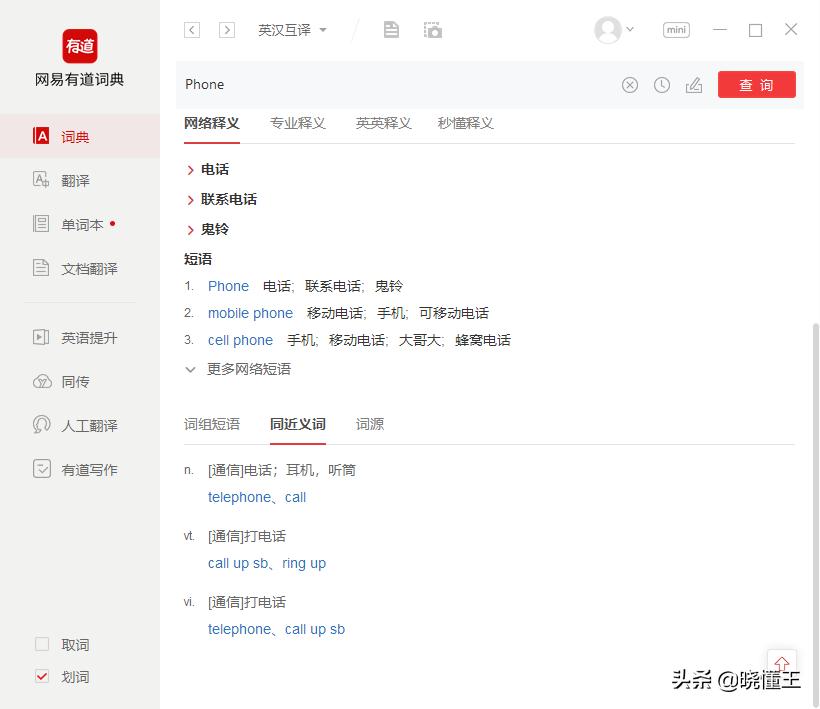Click the back-to-top arrow
The height and width of the screenshot is (709, 820).
pyautogui.click(x=782, y=663)
